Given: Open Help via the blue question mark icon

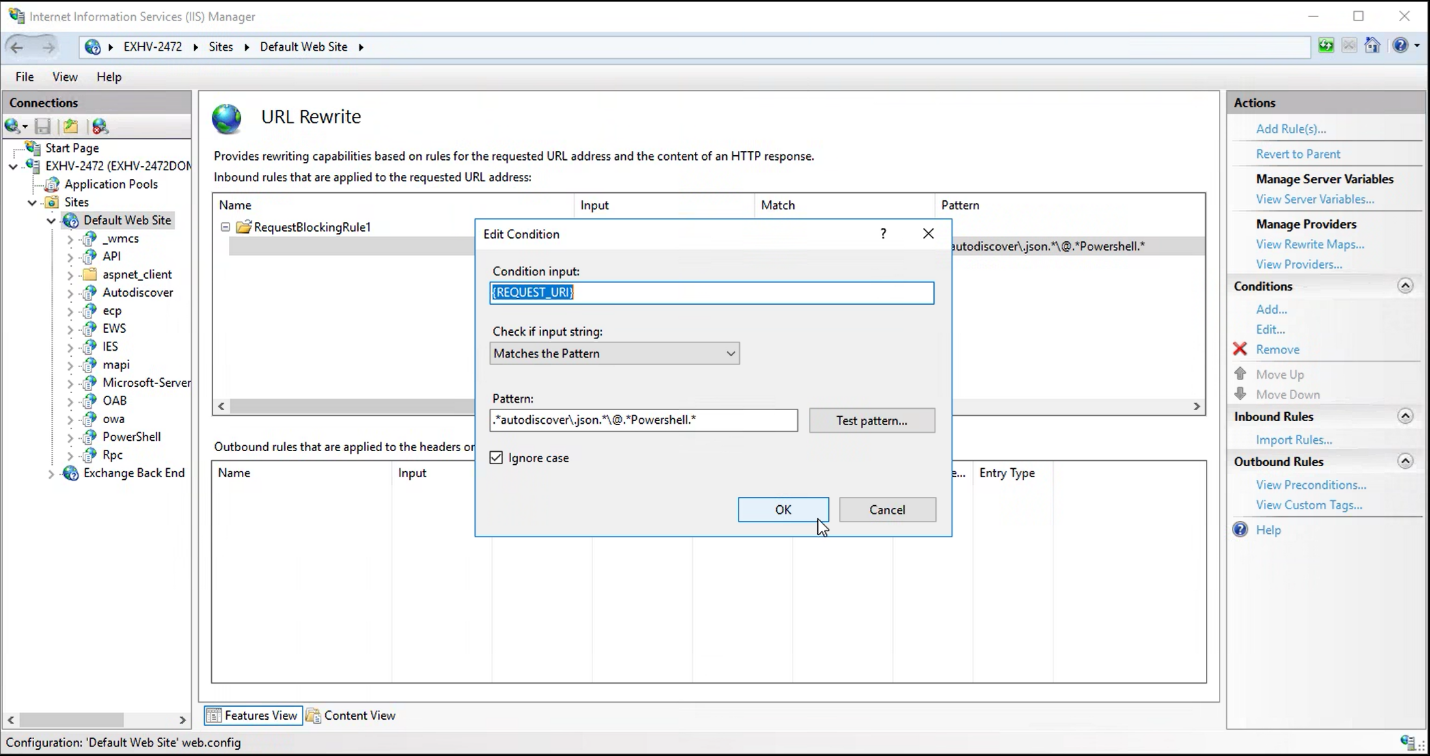Looking at the screenshot, I should click(x=1399, y=45).
